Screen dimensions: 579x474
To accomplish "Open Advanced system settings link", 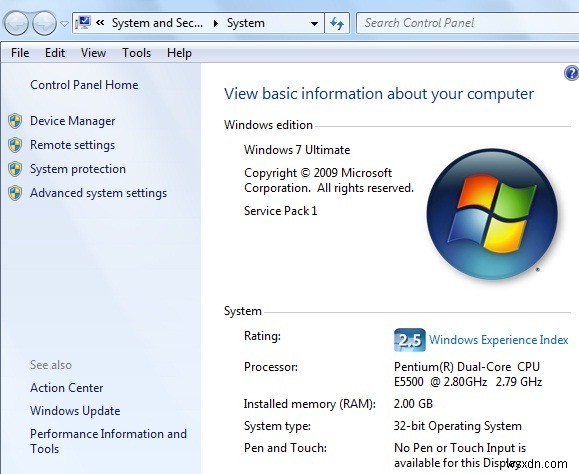I will [x=99, y=193].
